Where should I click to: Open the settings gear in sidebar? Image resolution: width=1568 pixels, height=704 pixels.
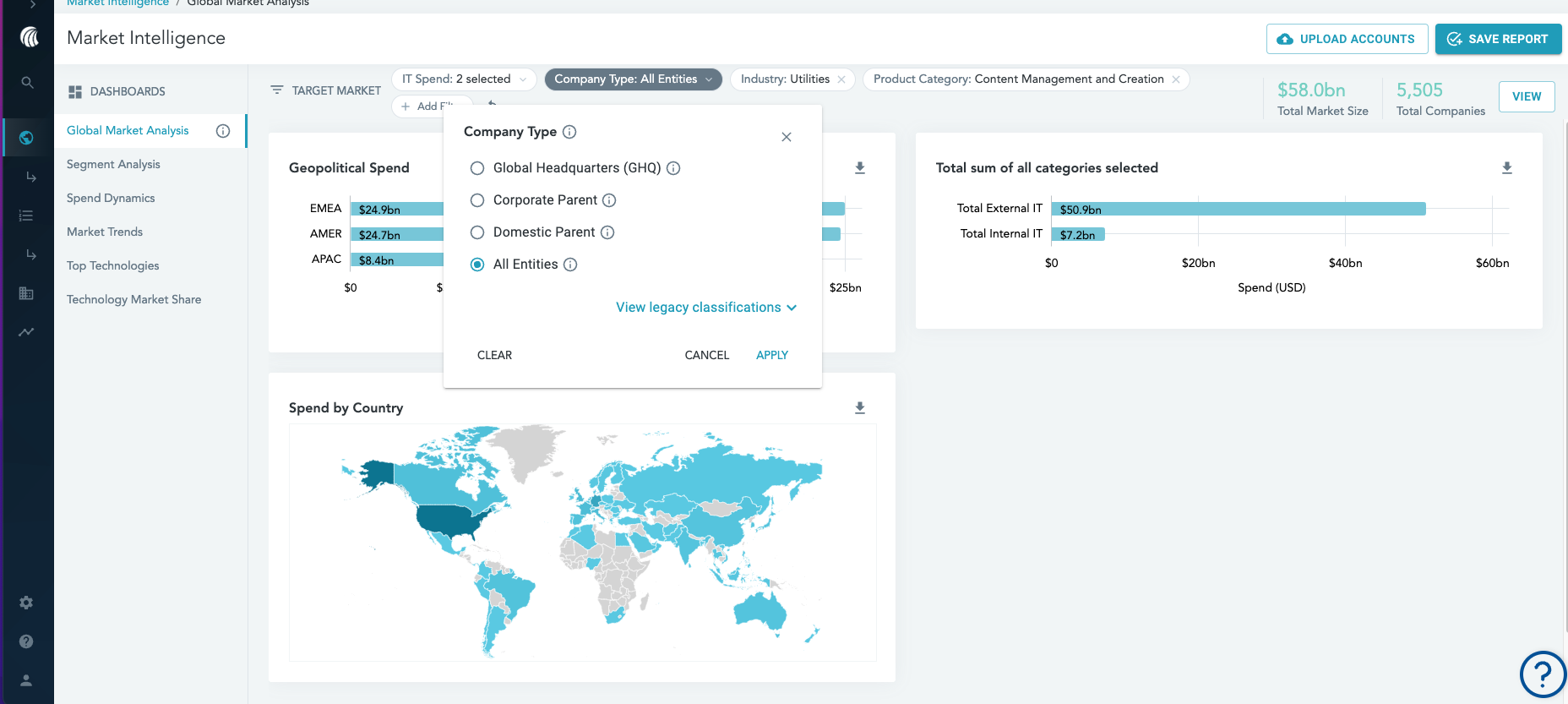tap(26, 603)
